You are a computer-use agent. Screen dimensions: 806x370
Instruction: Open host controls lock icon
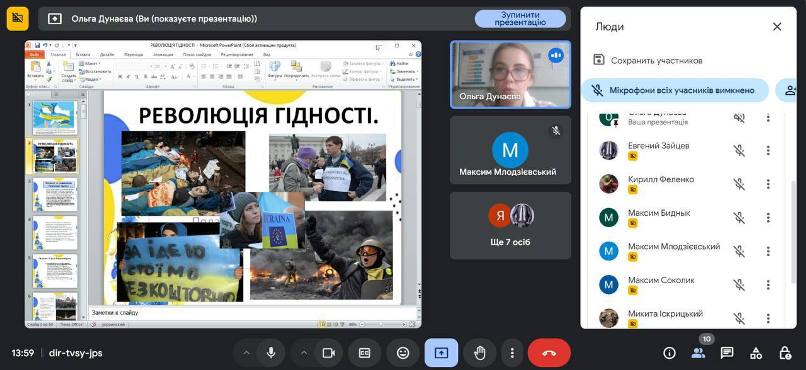click(784, 353)
